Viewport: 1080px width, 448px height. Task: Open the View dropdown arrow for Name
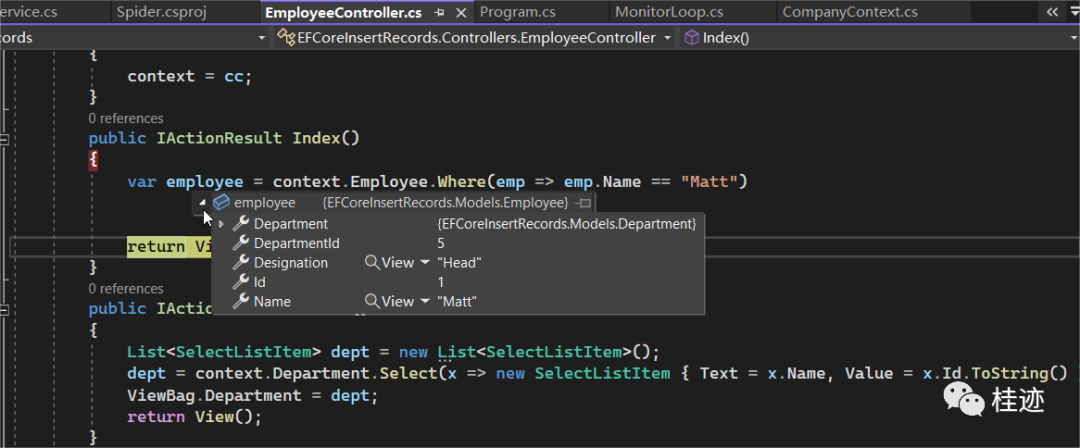pyautogui.click(x=424, y=301)
